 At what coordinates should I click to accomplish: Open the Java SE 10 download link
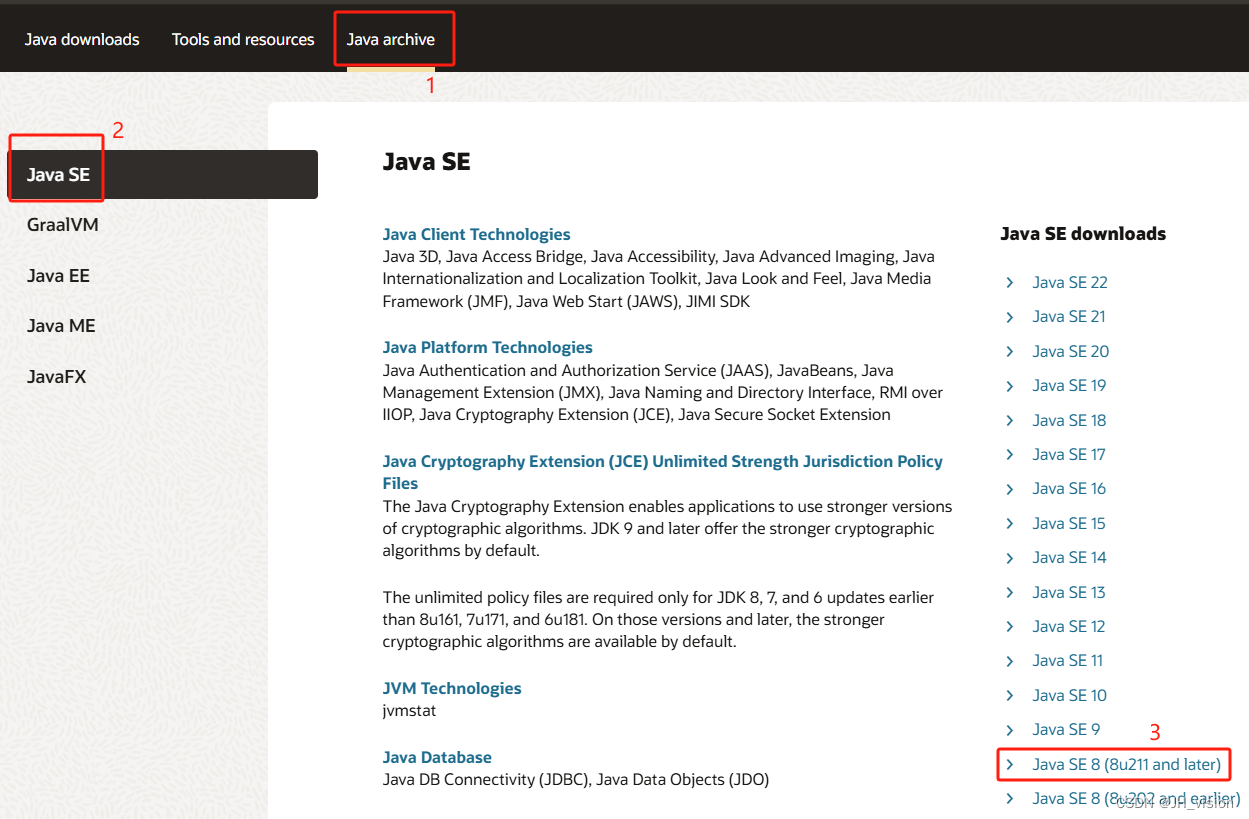pyautogui.click(x=1070, y=696)
